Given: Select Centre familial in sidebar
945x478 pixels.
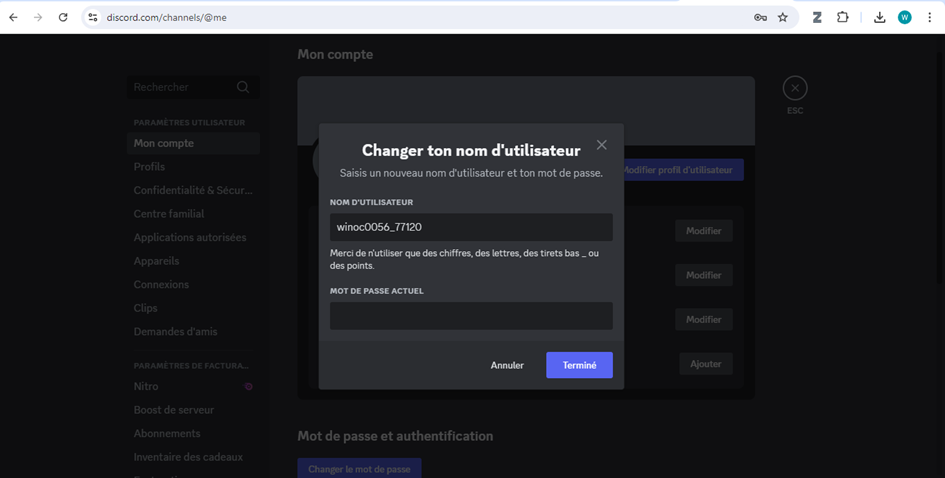Looking at the screenshot, I should pyautogui.click(x=169, y=214).
